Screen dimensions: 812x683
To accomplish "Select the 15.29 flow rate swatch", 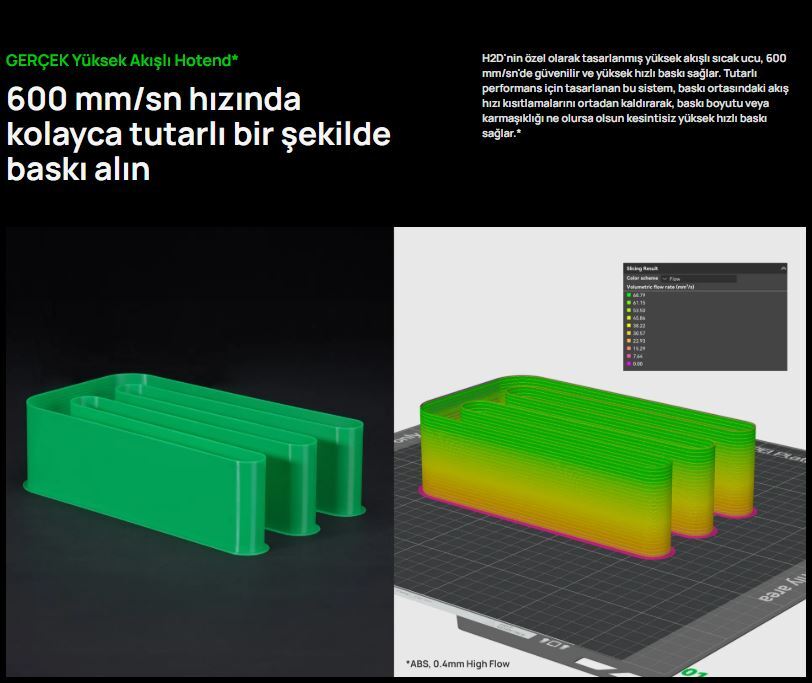I will point(628,348).
